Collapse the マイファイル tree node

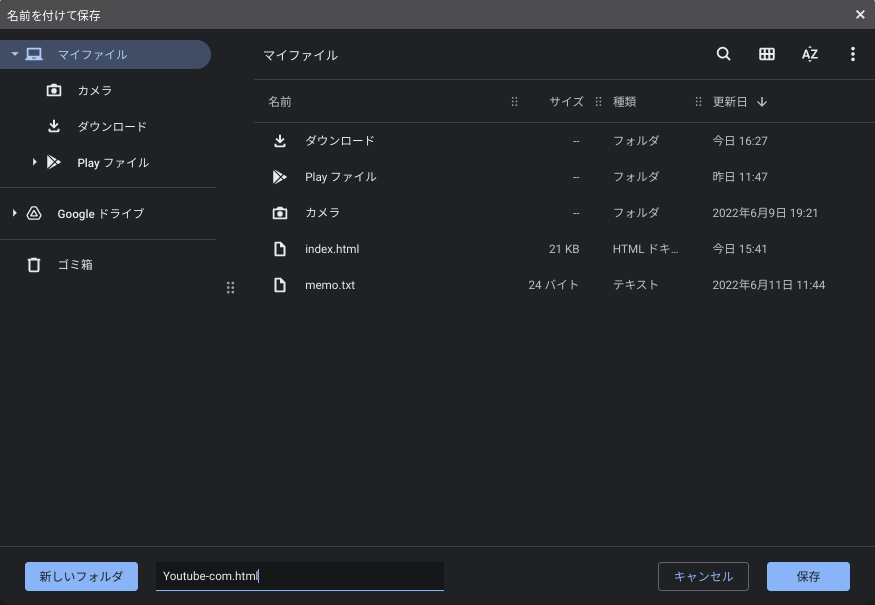pos(15,55)
